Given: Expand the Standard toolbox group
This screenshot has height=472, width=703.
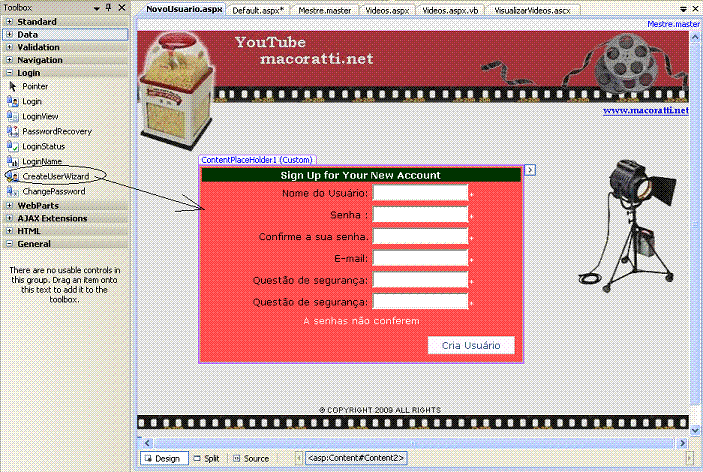Looking at the screenshot, I should tap(9, 22).
